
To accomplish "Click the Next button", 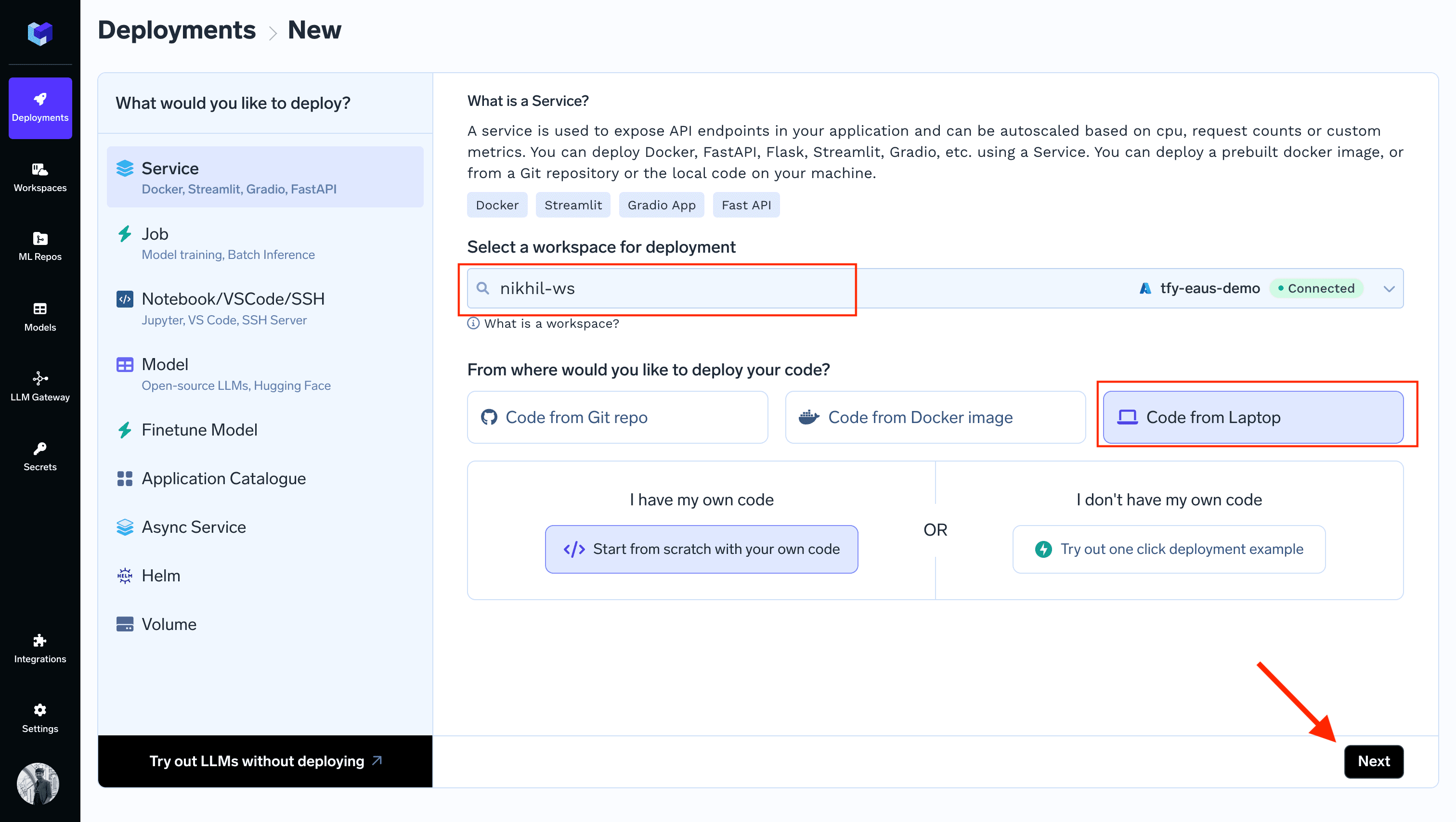I will tap(1374, 761).
